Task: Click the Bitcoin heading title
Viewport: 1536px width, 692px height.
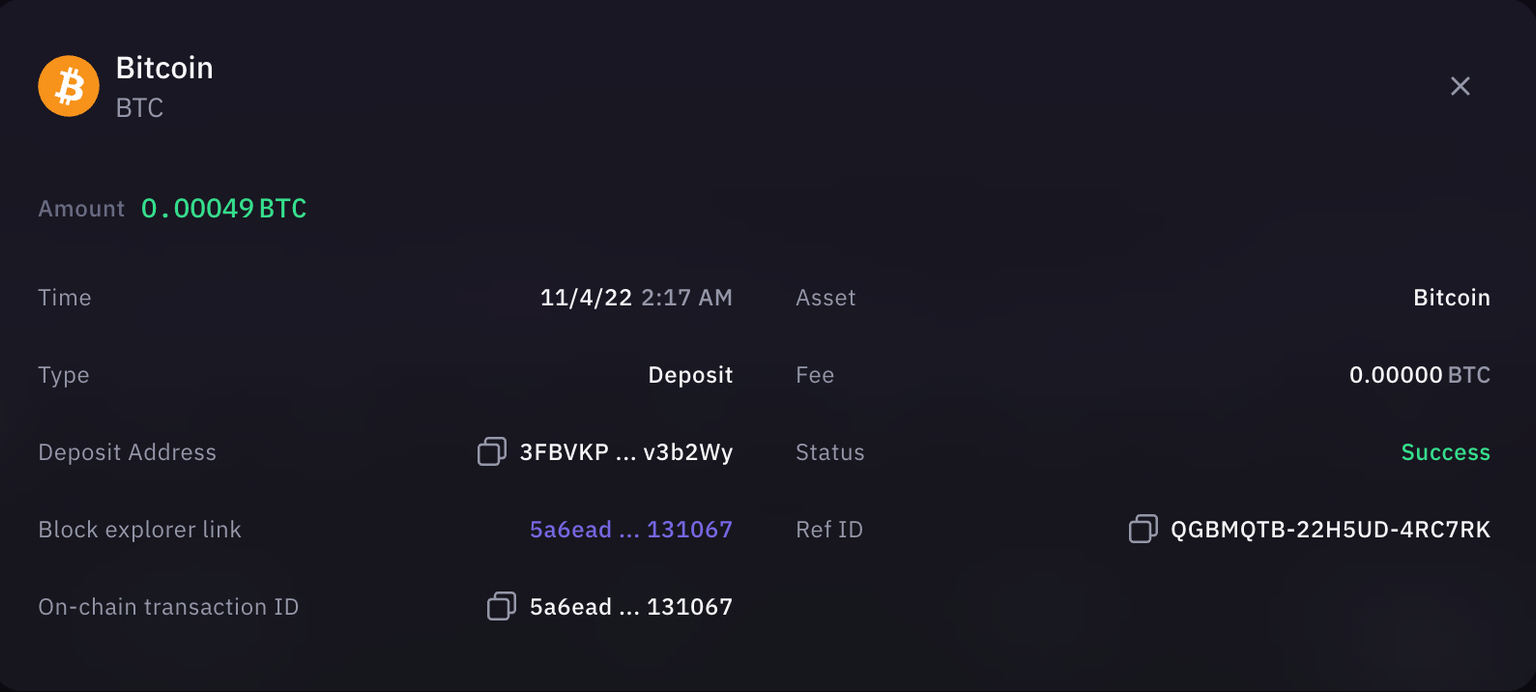Action: pyautogui.click(x=164, y=68)
